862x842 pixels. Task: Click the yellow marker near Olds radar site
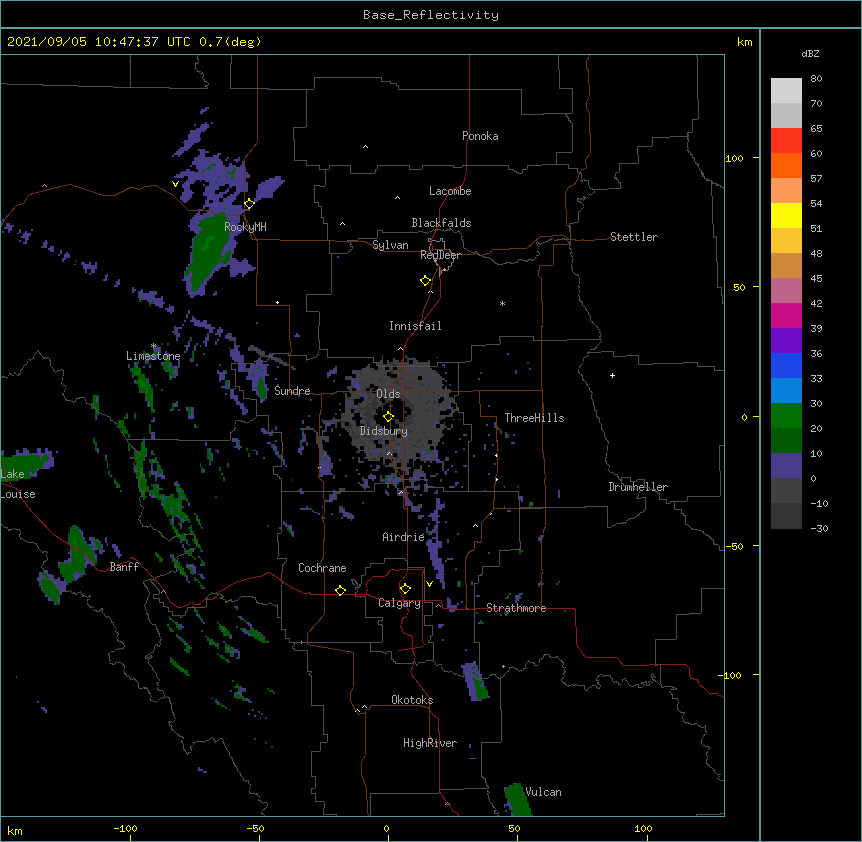[388, 417]
